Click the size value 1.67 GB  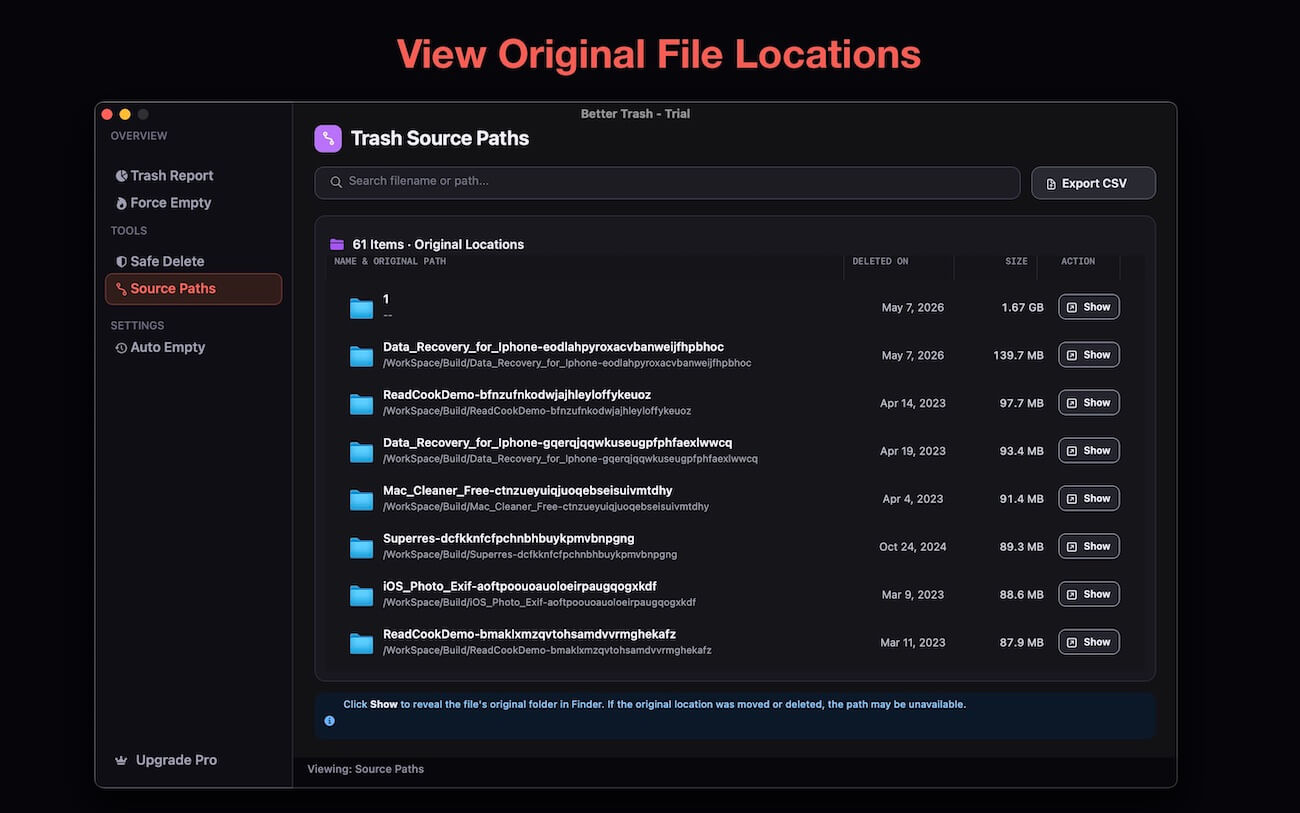click(1022, 308)
